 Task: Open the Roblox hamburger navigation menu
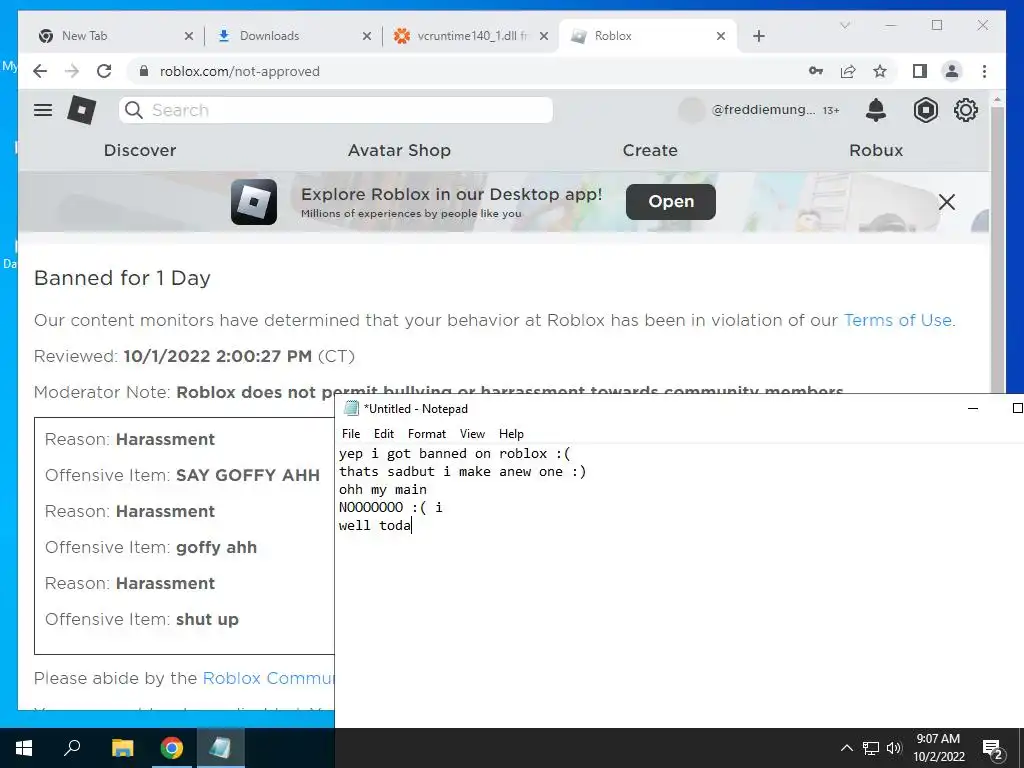(43, 110)
